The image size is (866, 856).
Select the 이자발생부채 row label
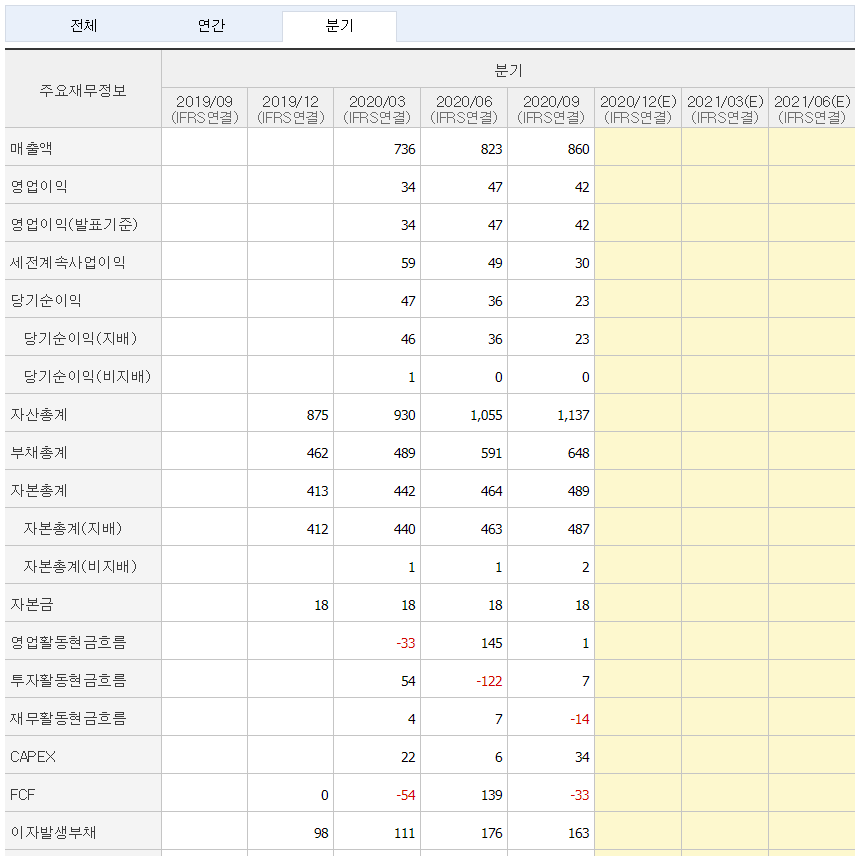pyautogui.click(x=53, y=832)
